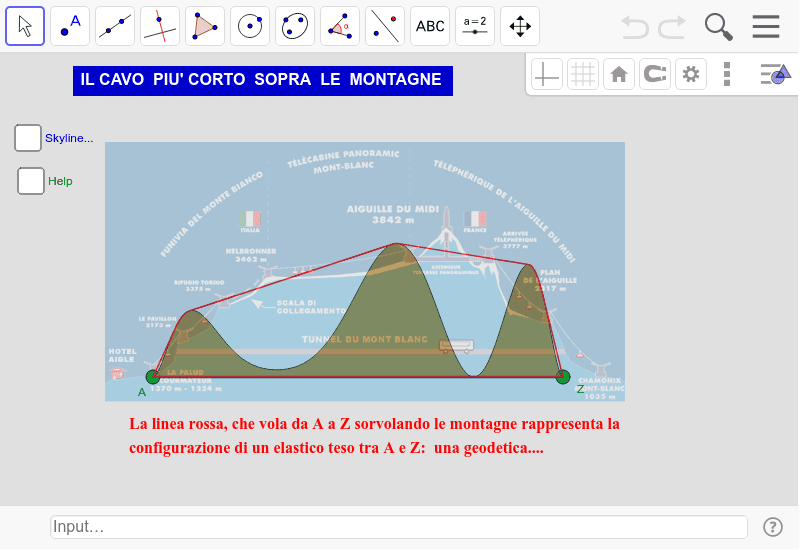Click the French flag in image

[475, 219]
